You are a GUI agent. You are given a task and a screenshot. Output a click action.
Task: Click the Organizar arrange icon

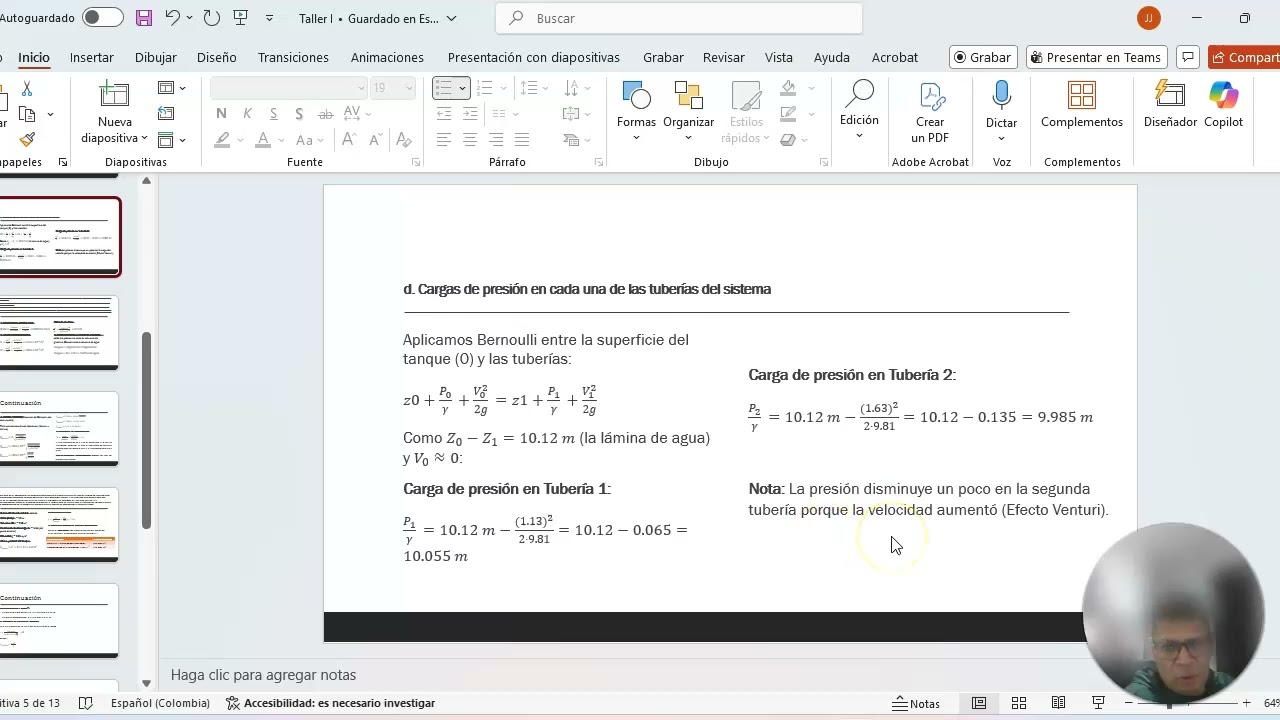click(x=688, y=96)
